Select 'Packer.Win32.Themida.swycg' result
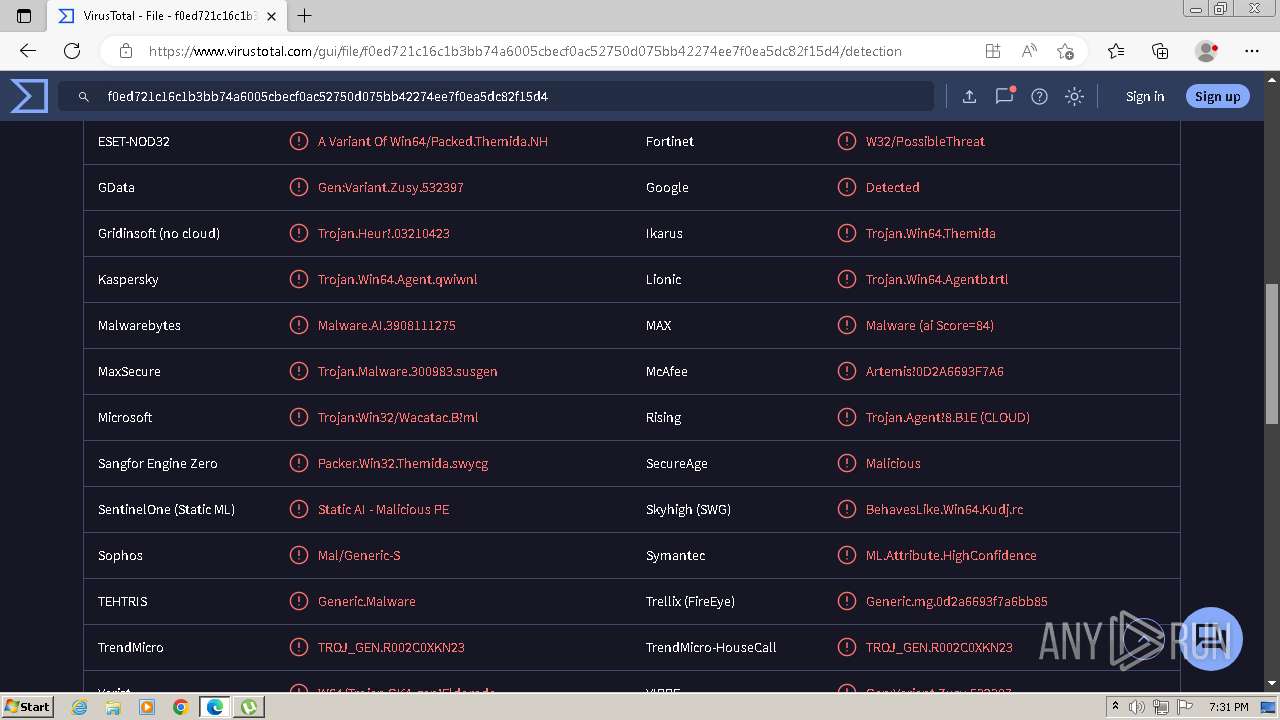1280x720 pixels. pos(403,463)
